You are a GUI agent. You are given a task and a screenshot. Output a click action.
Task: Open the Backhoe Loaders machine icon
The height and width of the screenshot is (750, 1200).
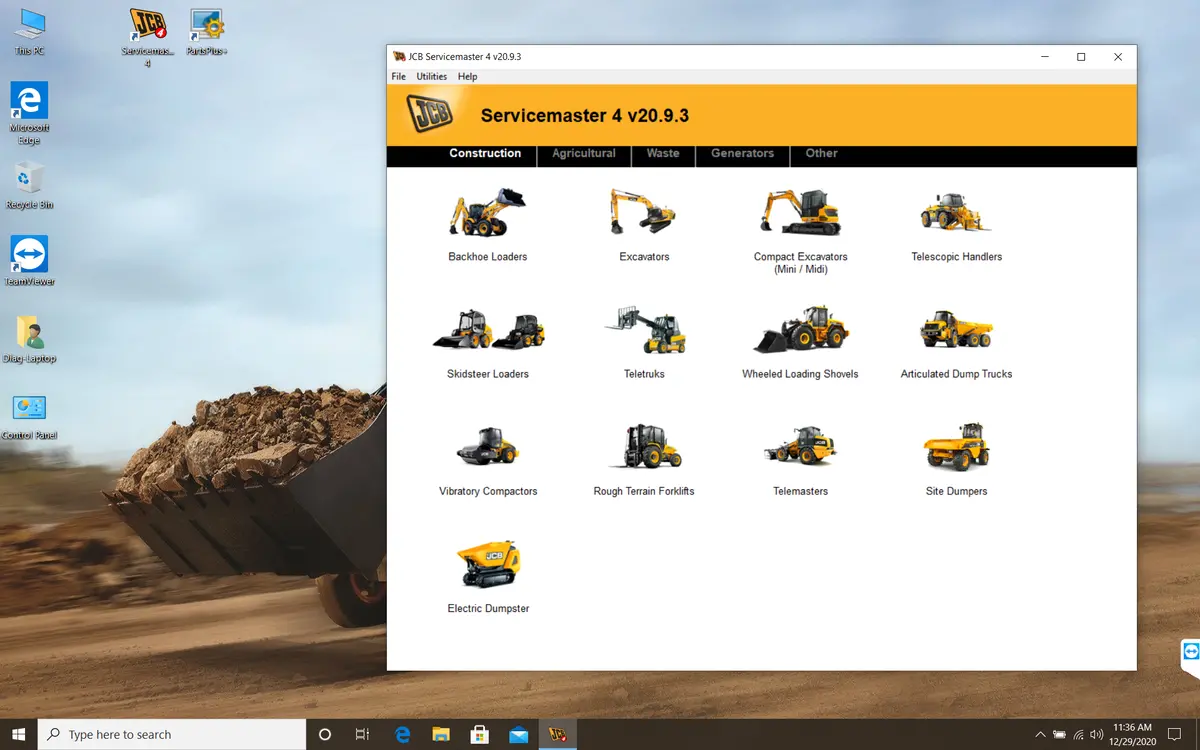[487, 212]
